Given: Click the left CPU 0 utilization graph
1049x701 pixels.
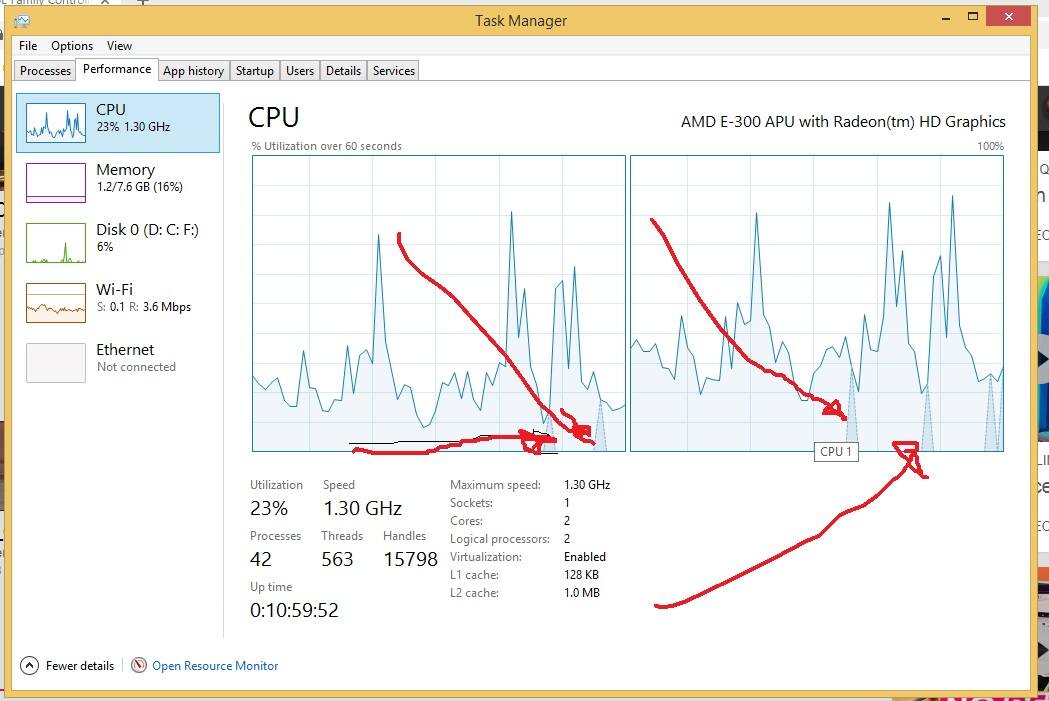Looking at the screenshot, I should [439, 303].
